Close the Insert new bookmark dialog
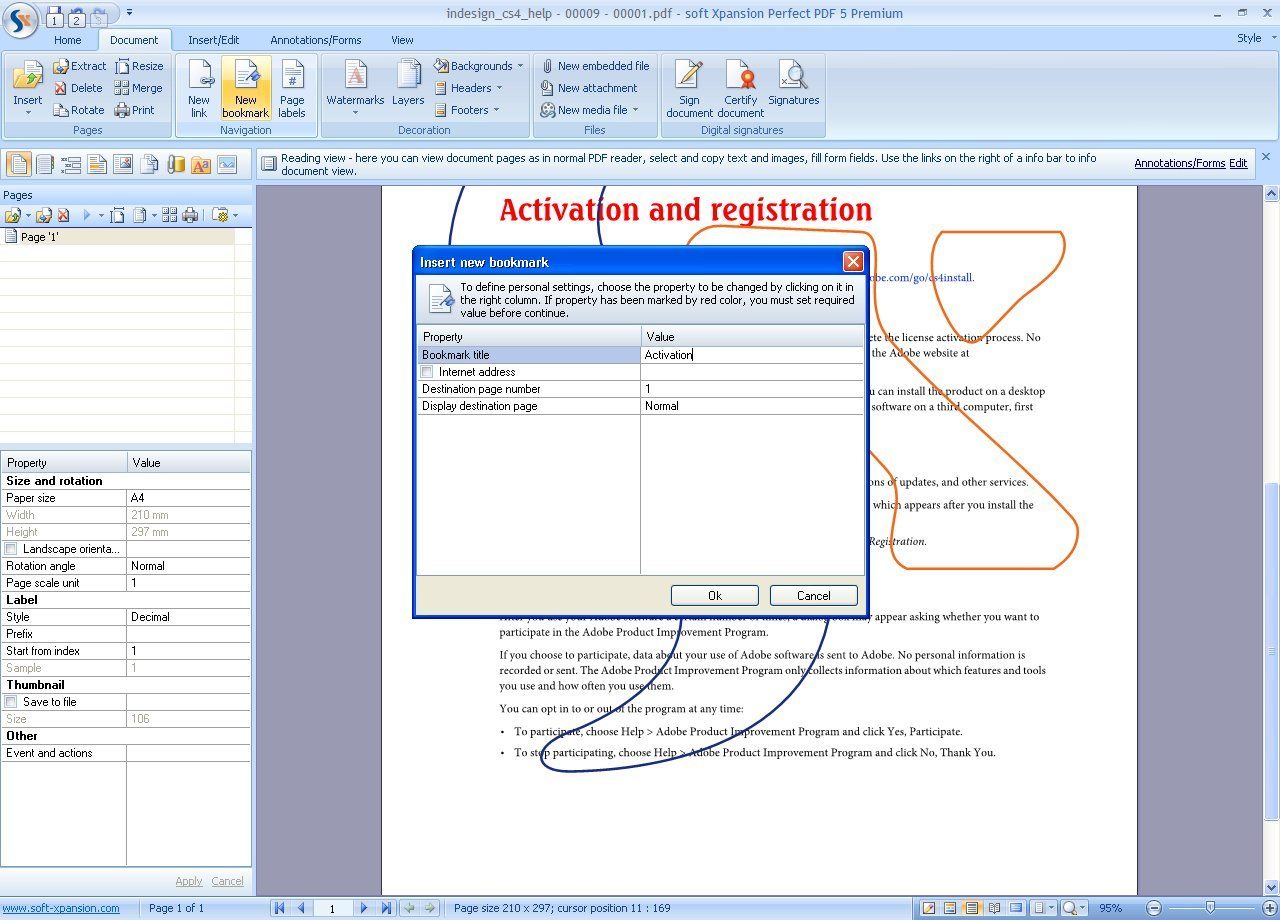1280x920 pixels. (853, 262)
